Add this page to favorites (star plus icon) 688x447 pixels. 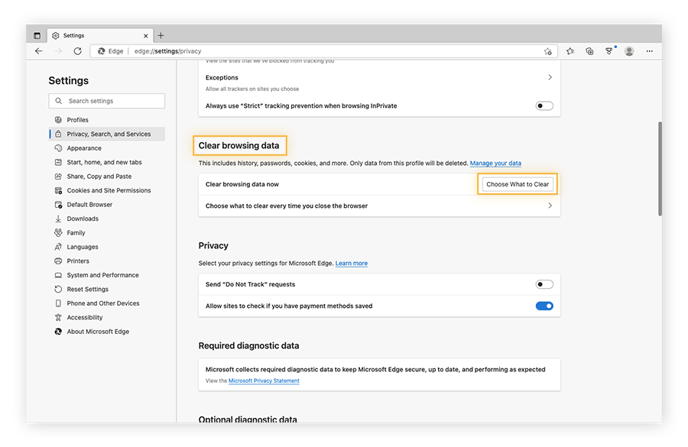[548, 51]
